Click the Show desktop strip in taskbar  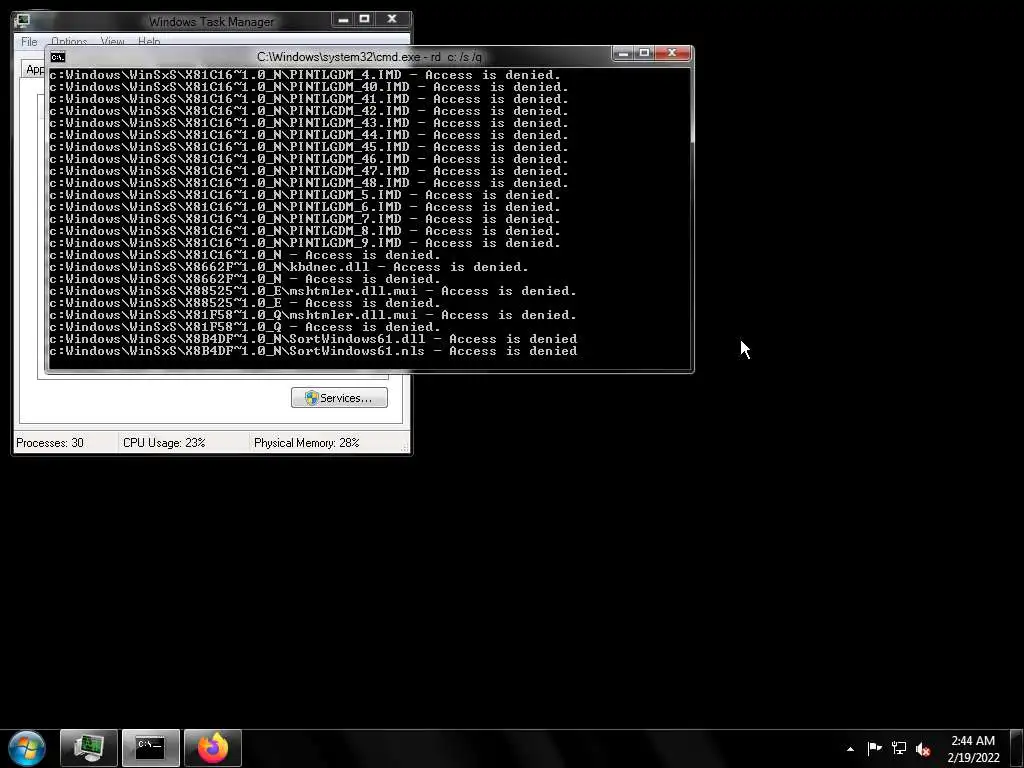tap(1018, 748)
